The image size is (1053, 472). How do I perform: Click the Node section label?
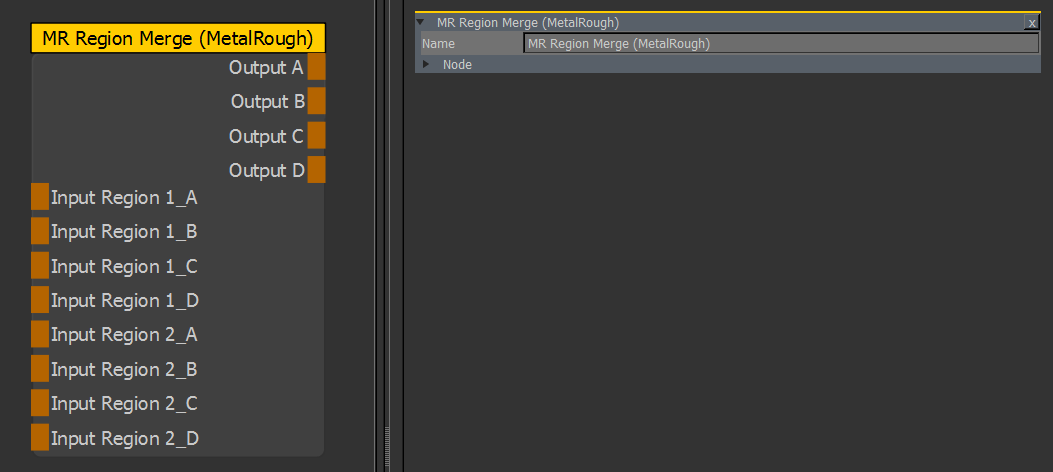[x=457, y=65]
